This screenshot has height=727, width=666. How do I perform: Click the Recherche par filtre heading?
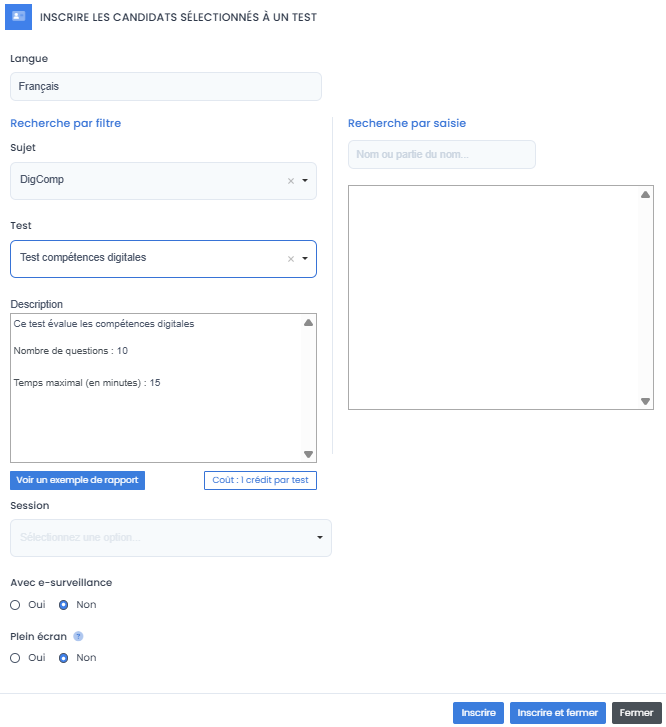click(65, 123)
